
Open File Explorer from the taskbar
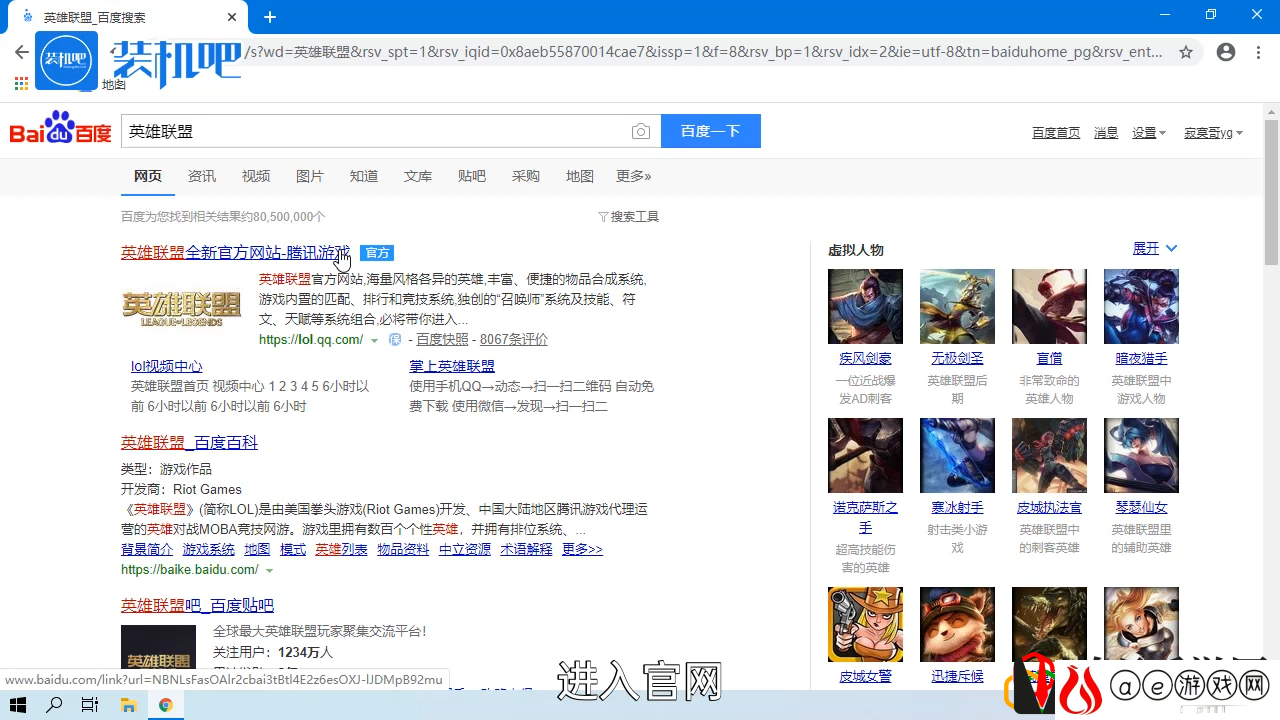(x=128, y=705)
